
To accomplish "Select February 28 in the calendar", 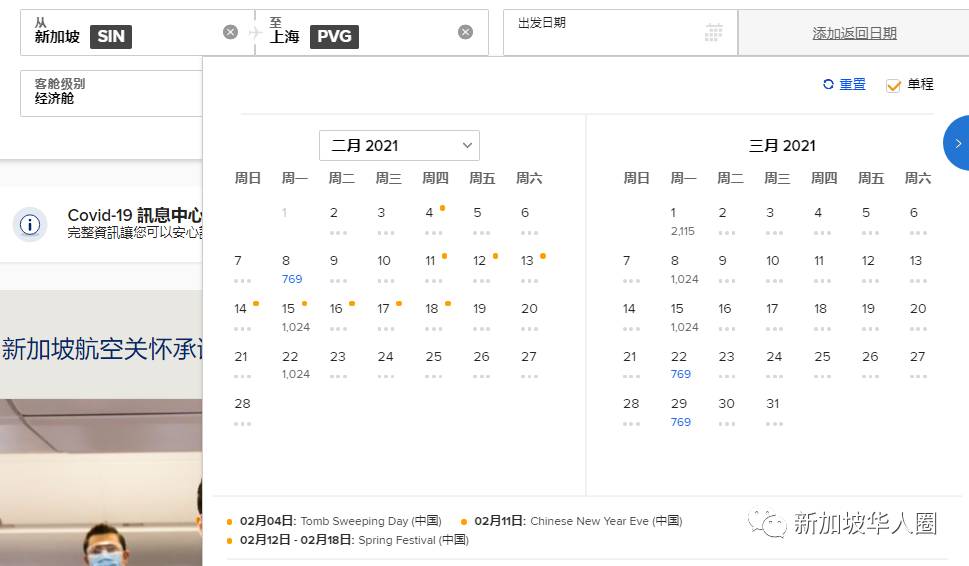I will [x=242, y=412].
